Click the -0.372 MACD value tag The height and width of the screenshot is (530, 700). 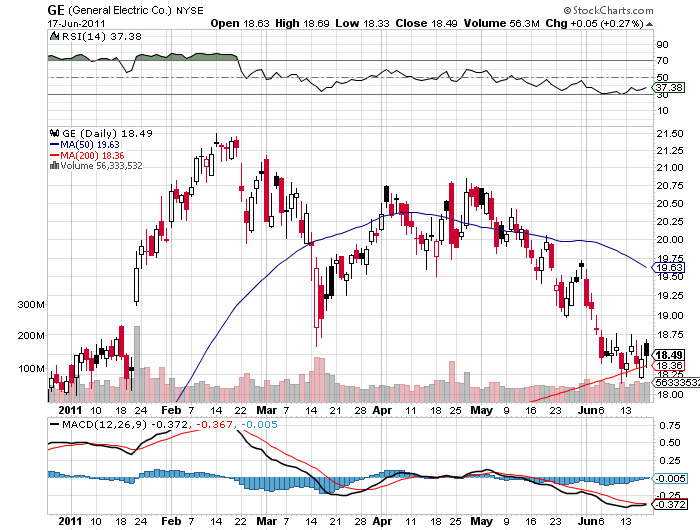[670, 505]
